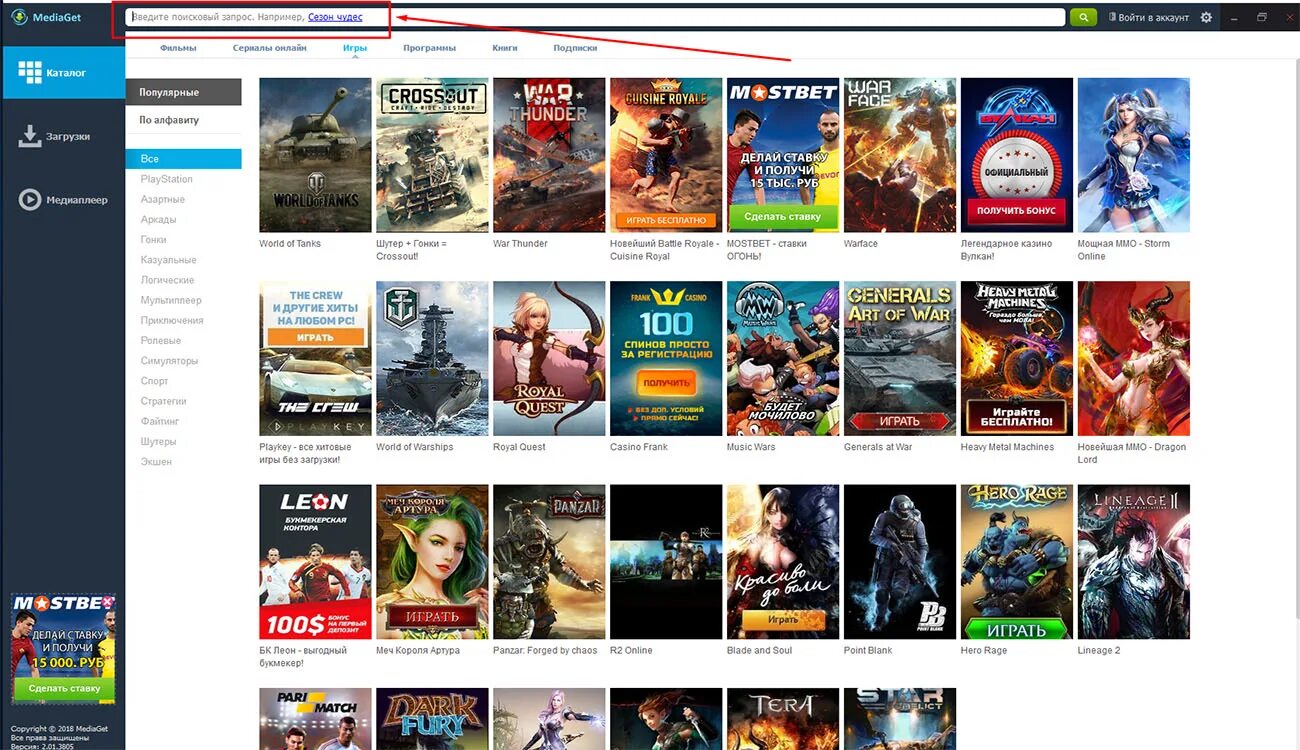Filter by Азартные category
This screenshot has width=1300, height=750.
point(163,199)
